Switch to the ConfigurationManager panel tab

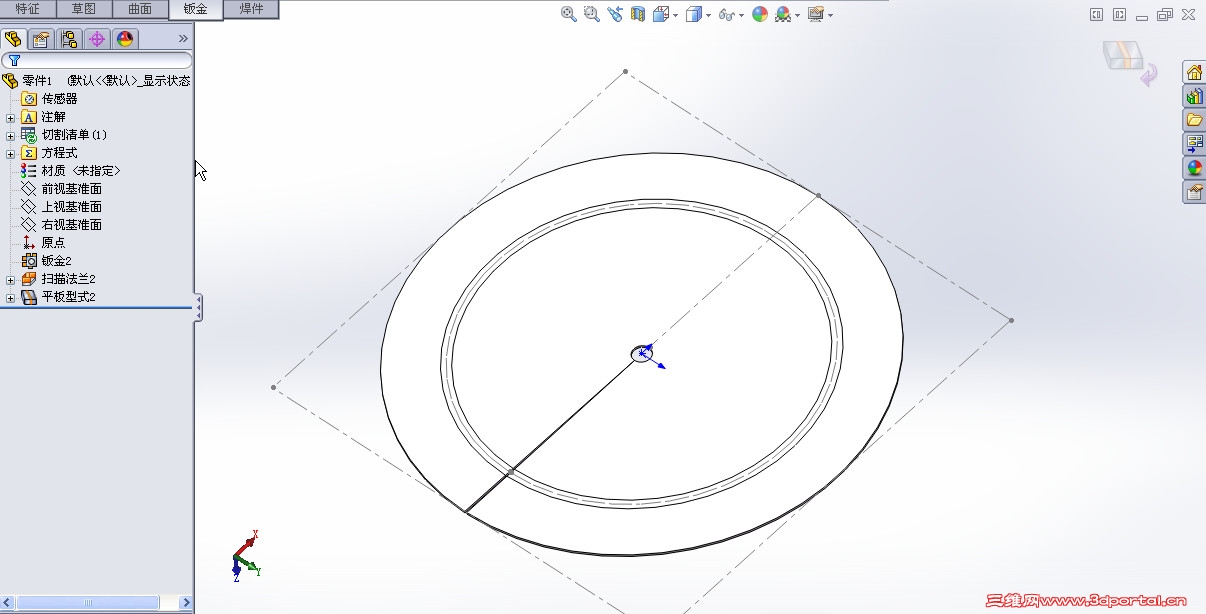[x=70, y=39]
